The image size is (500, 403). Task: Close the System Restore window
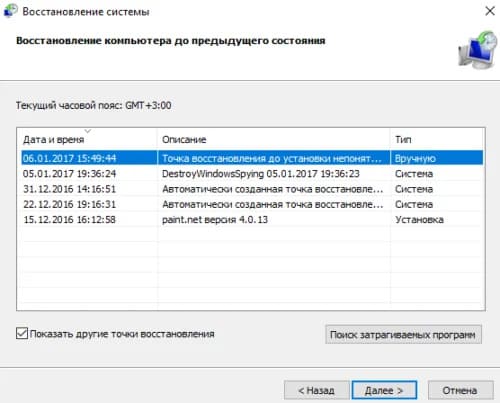click(x=490, y=11)
